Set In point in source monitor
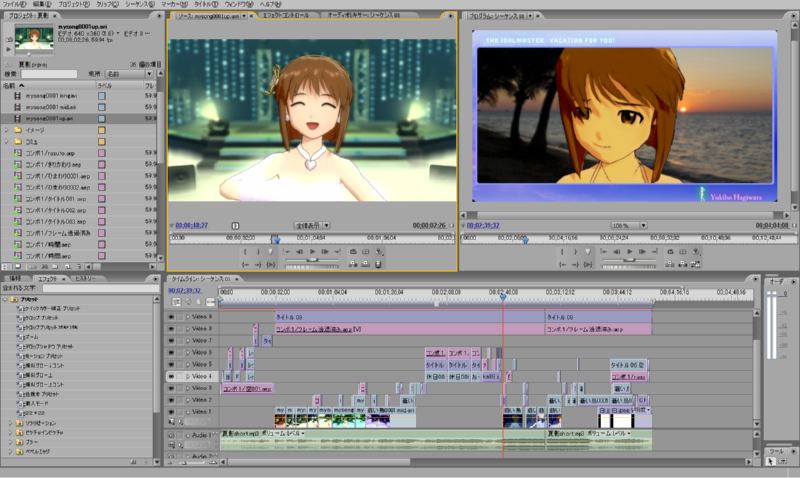The width and height of the screenshot is (800, 478). (245, 251)
